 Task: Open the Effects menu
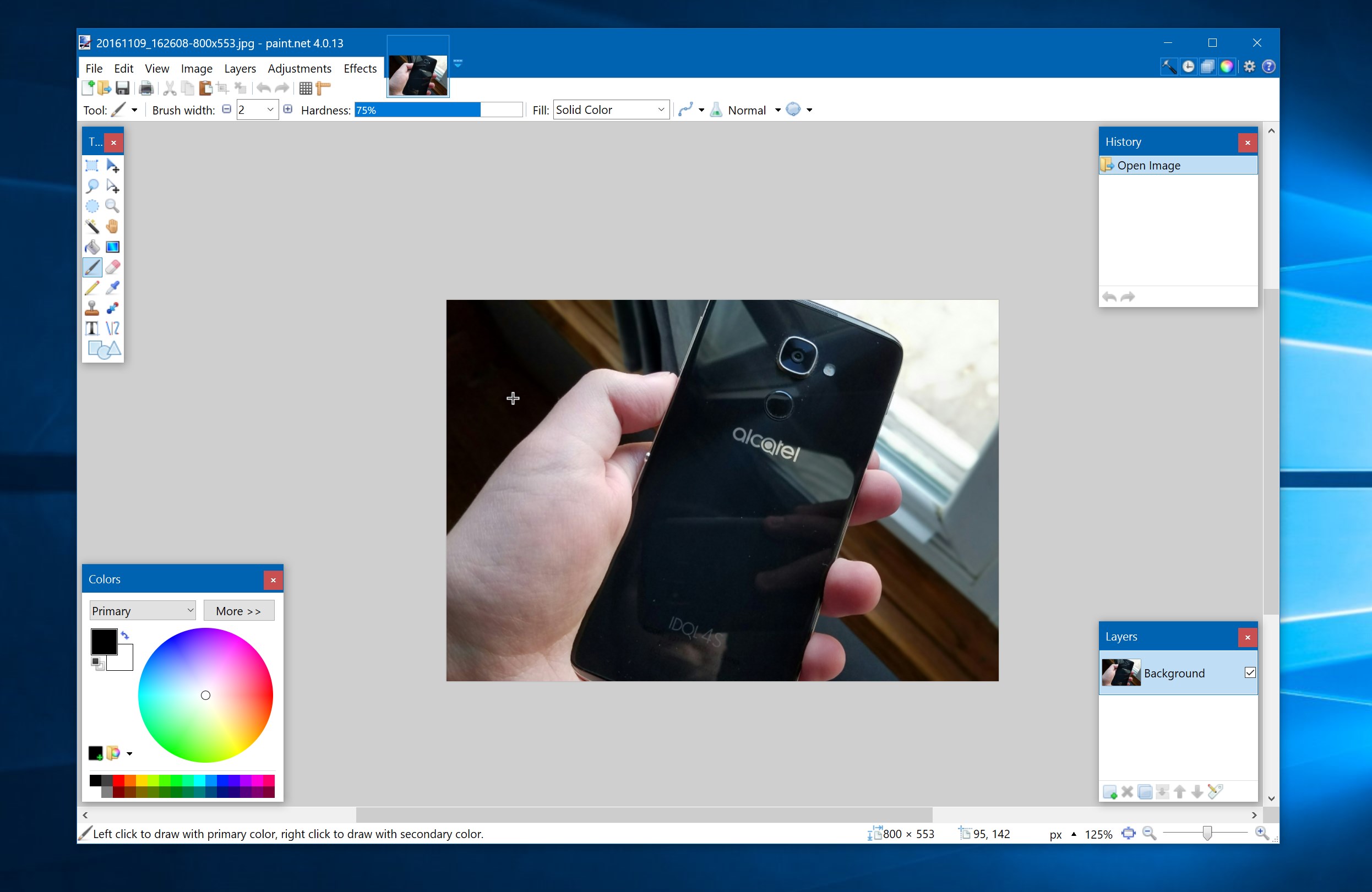[360, 69]
